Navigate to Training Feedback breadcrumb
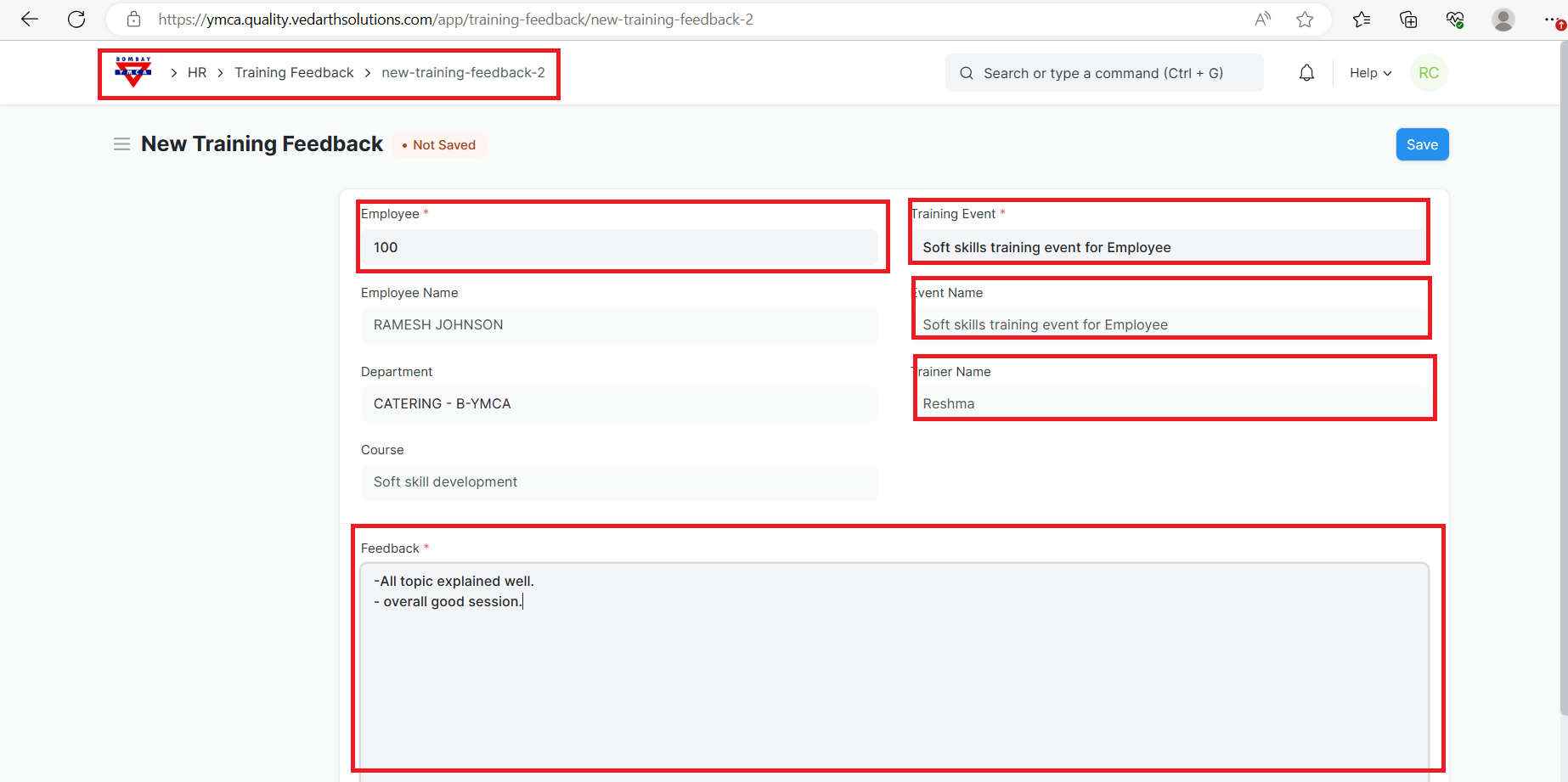The height and width of the screenshot is (782, 1568). coord(294,73)
